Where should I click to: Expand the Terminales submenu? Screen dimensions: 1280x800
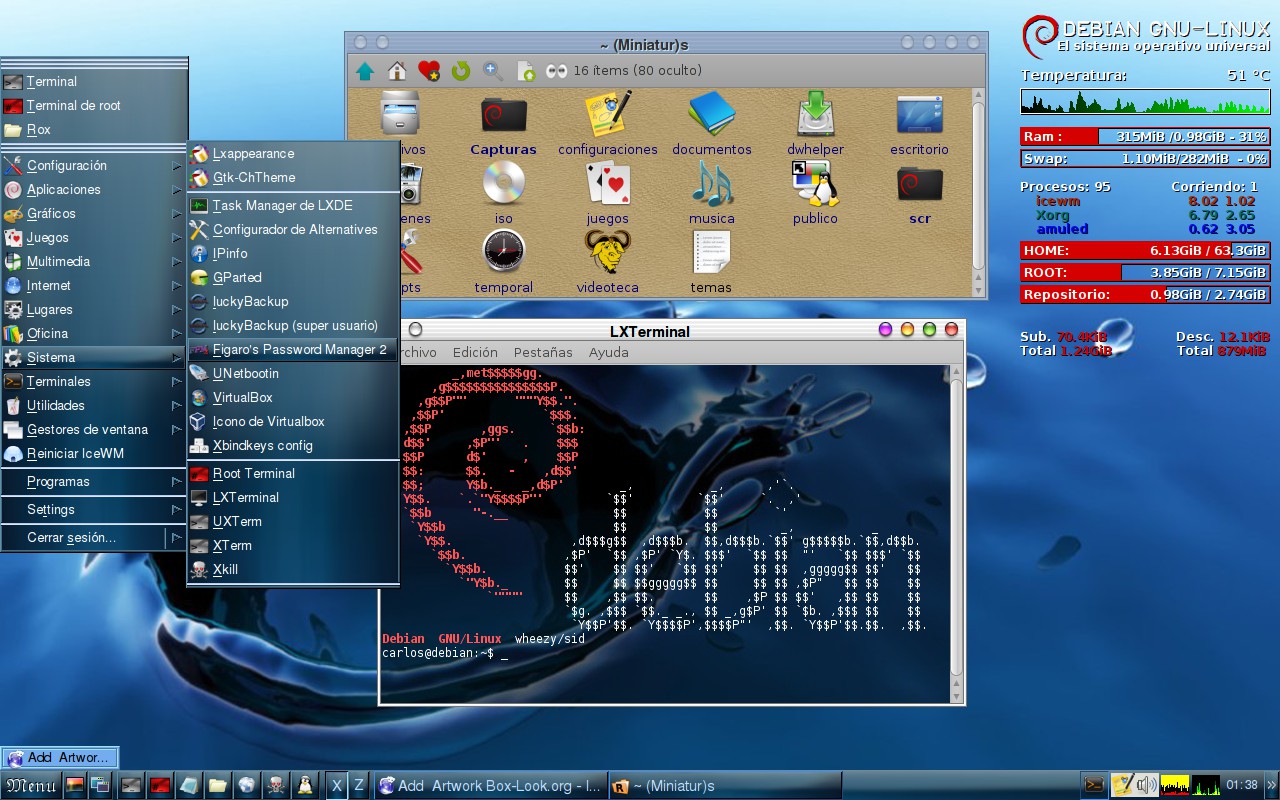tap(94, 381)
